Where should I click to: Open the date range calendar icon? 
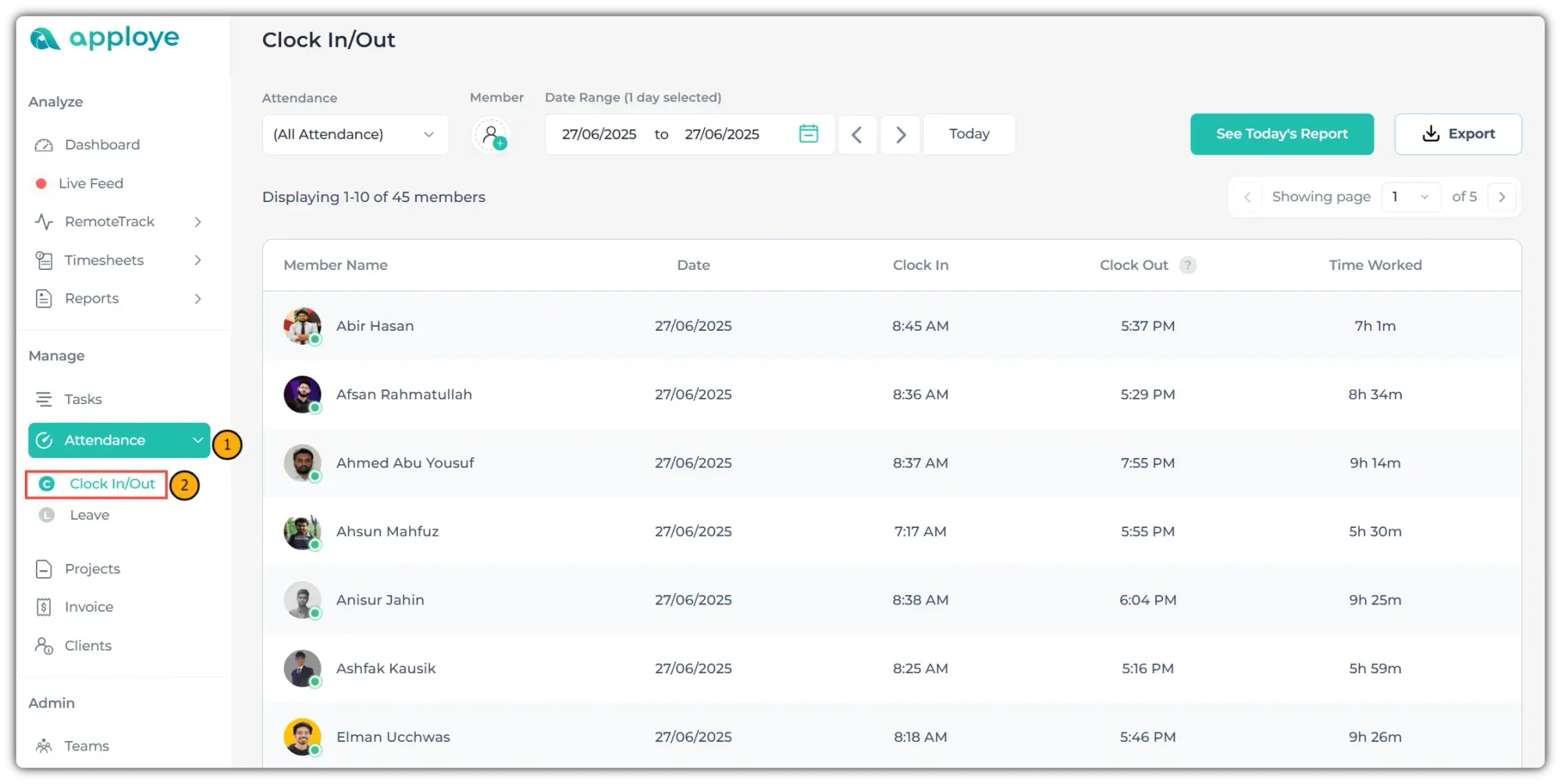click(809, 134)
